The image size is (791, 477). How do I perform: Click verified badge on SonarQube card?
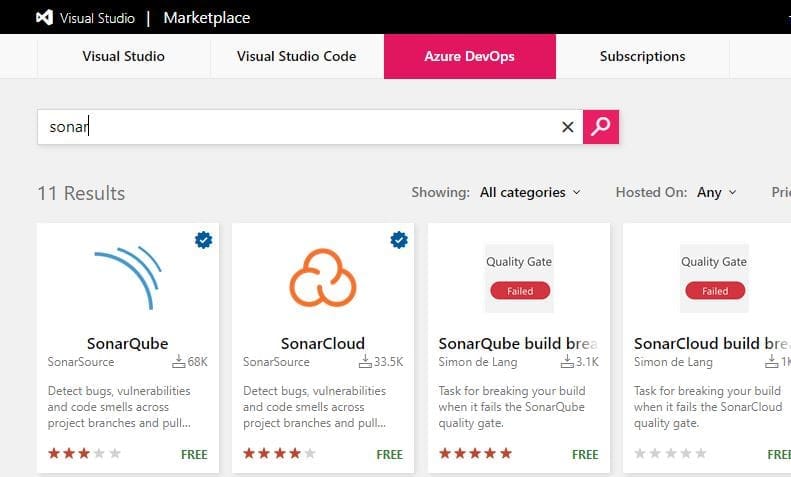(203, 240)
